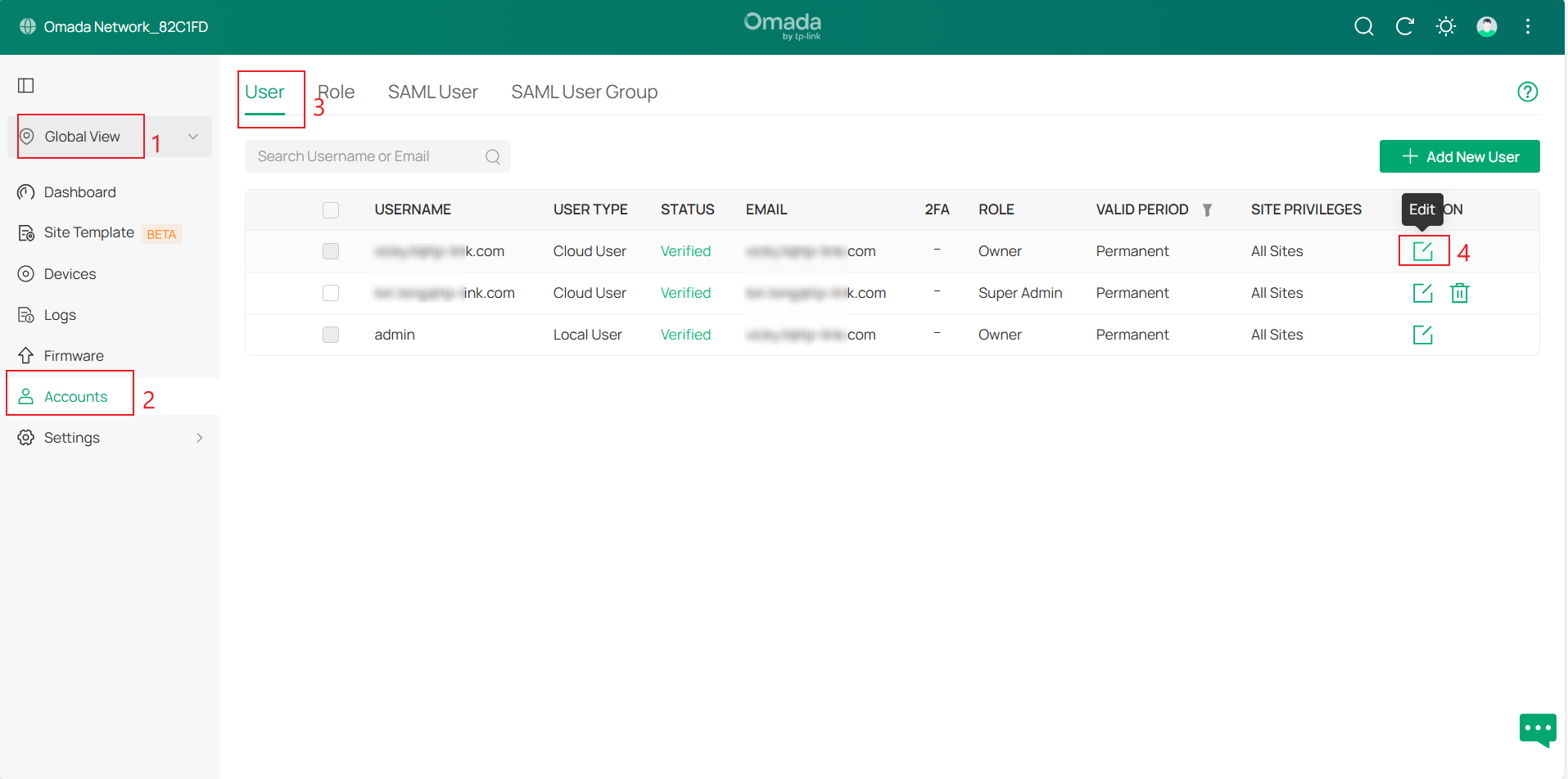Screen dimensions: 1568x779
Task: Click the global search magnifier icon
Action: point(1363,27)
